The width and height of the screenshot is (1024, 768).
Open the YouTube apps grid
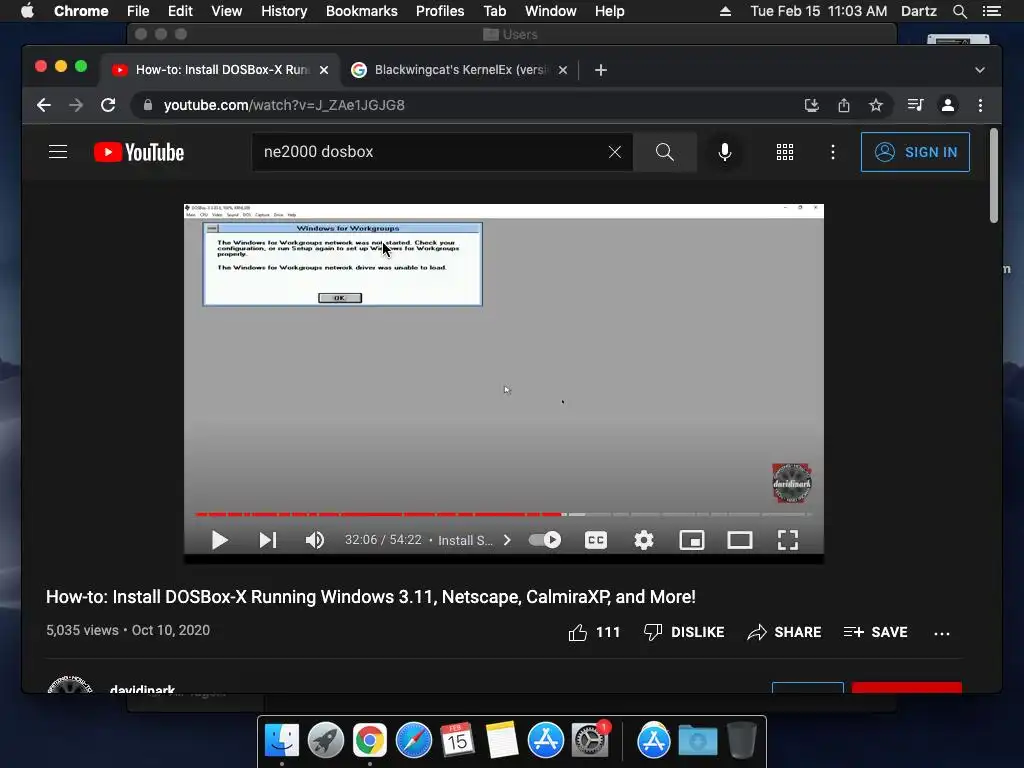coord(784,152)
